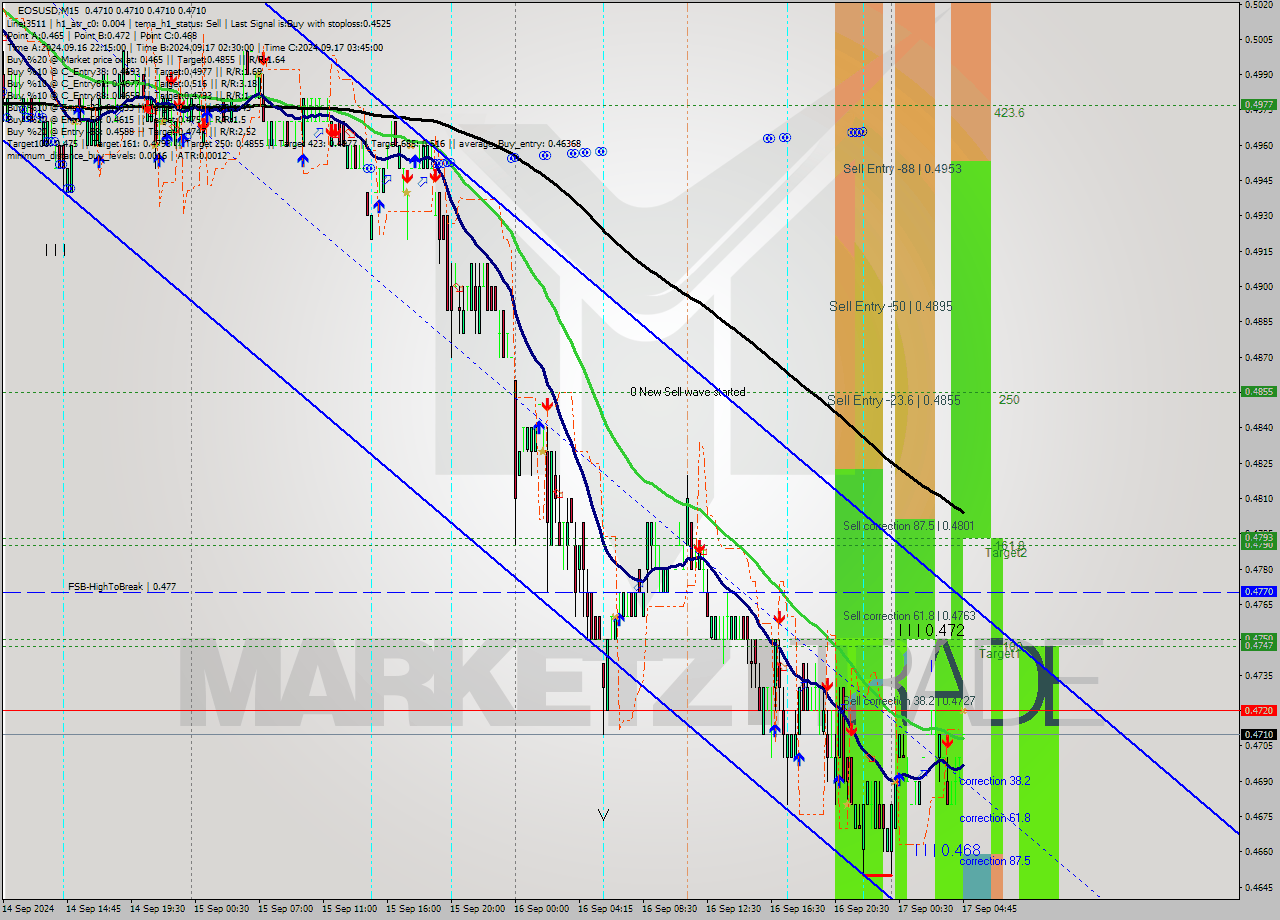1280x920 pixels.
Task: Click the '15 Sep 00:30' time axis label
Action: pos(221,909)
